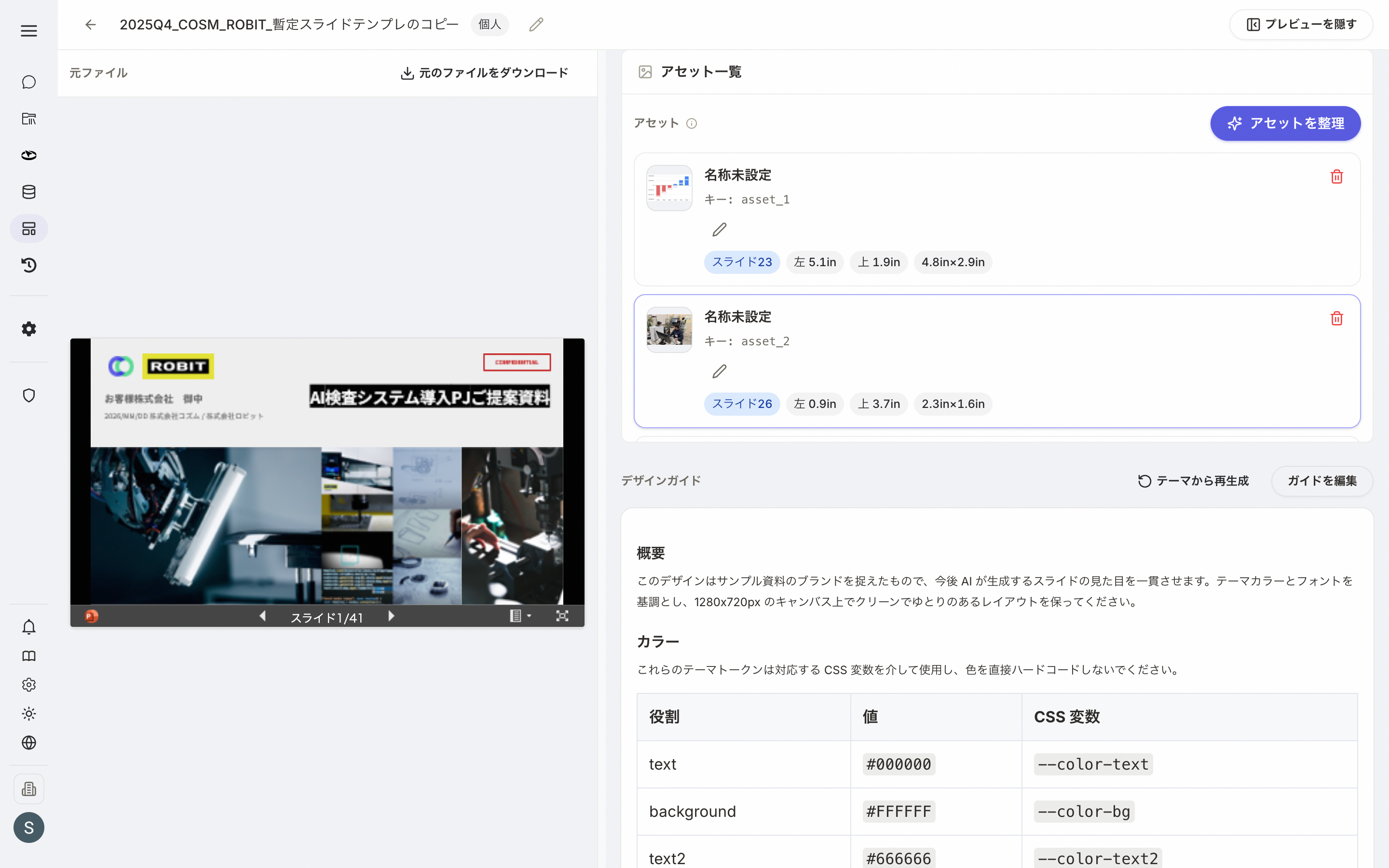Screen dimensions: 1389x868
Task: Click アセットを整理 button
Action: coord(1285,123)
